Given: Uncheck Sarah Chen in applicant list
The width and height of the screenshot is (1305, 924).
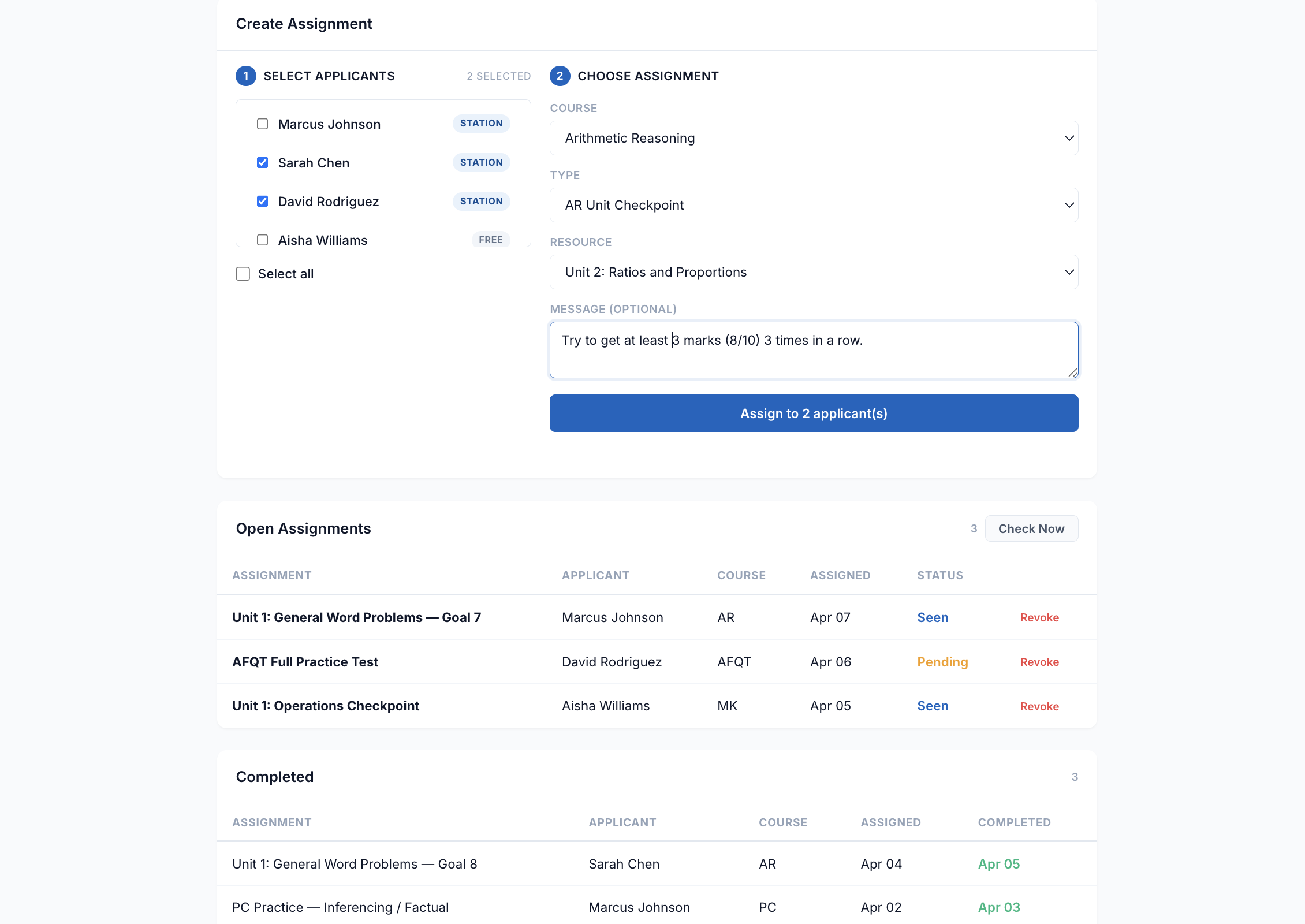Looking at the screenshot, I should pos(262,162).
